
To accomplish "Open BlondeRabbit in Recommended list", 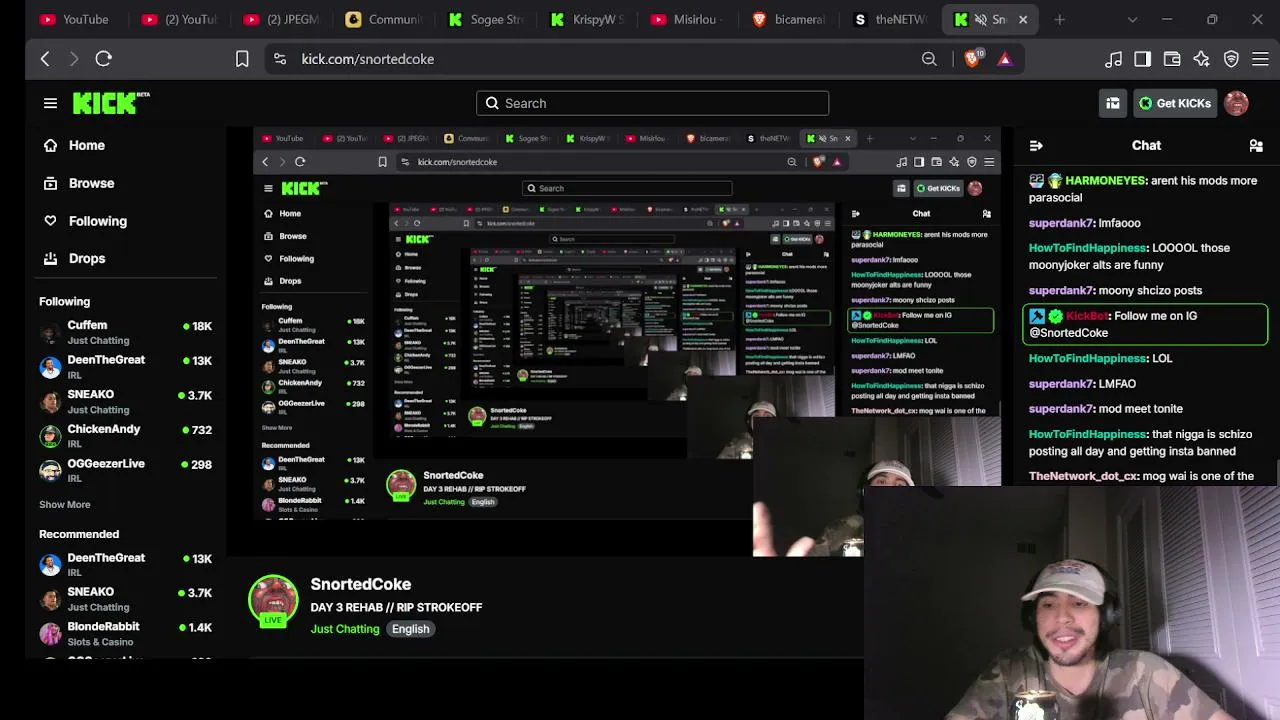I will 125,634.
